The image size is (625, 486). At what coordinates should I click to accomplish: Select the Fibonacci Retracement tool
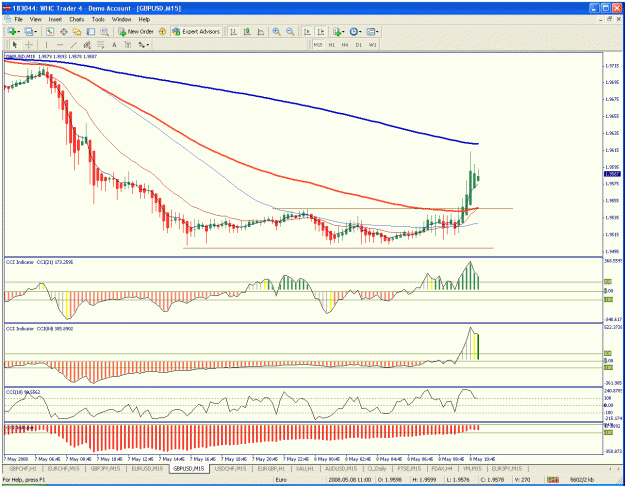click(100, 45)
